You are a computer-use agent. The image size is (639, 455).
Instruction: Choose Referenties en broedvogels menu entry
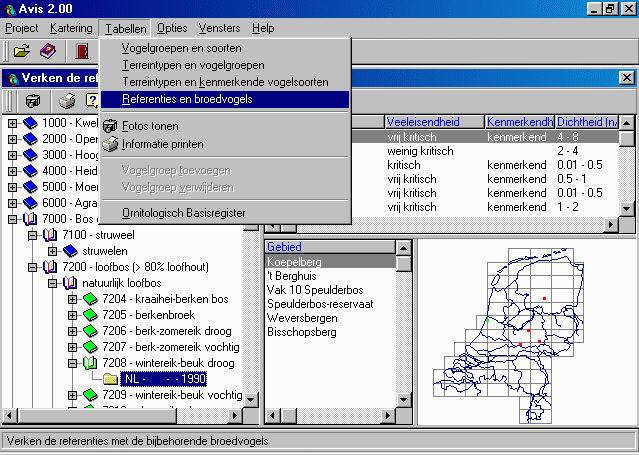tap(225, 99)
